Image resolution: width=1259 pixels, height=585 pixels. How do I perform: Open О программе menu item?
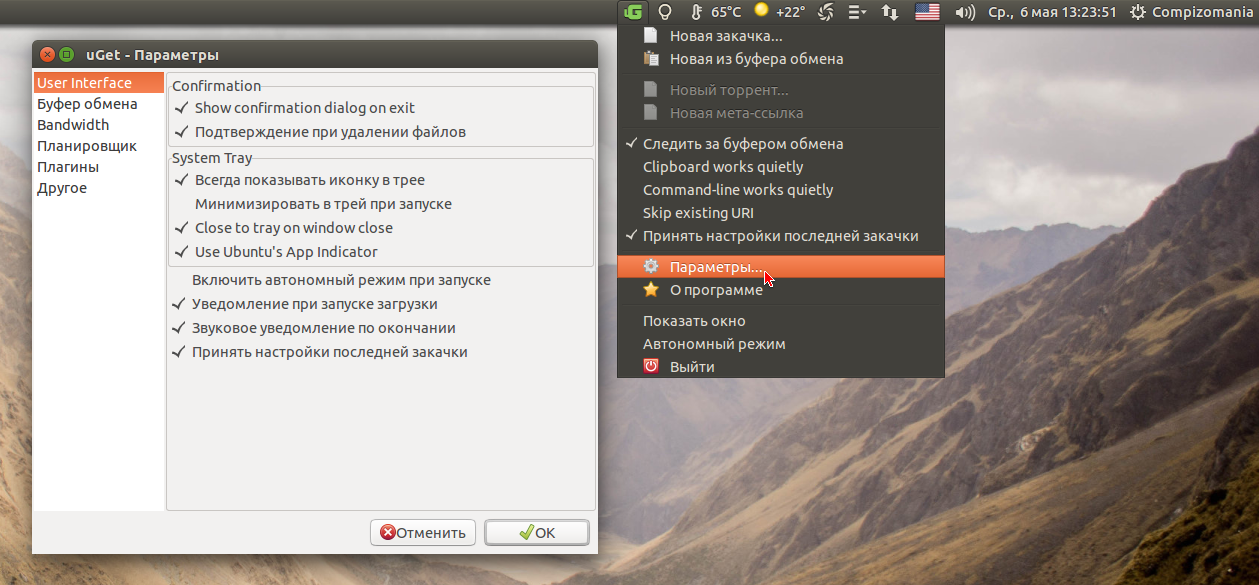781,289
